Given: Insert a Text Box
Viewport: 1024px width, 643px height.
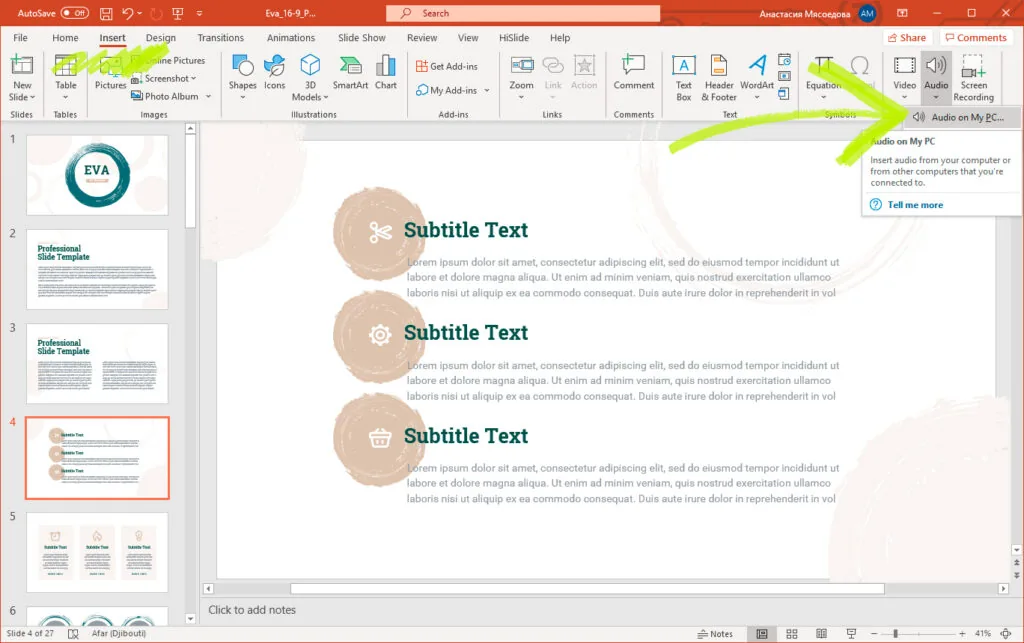Looking at the screenshot, I should tap(684, 78).
